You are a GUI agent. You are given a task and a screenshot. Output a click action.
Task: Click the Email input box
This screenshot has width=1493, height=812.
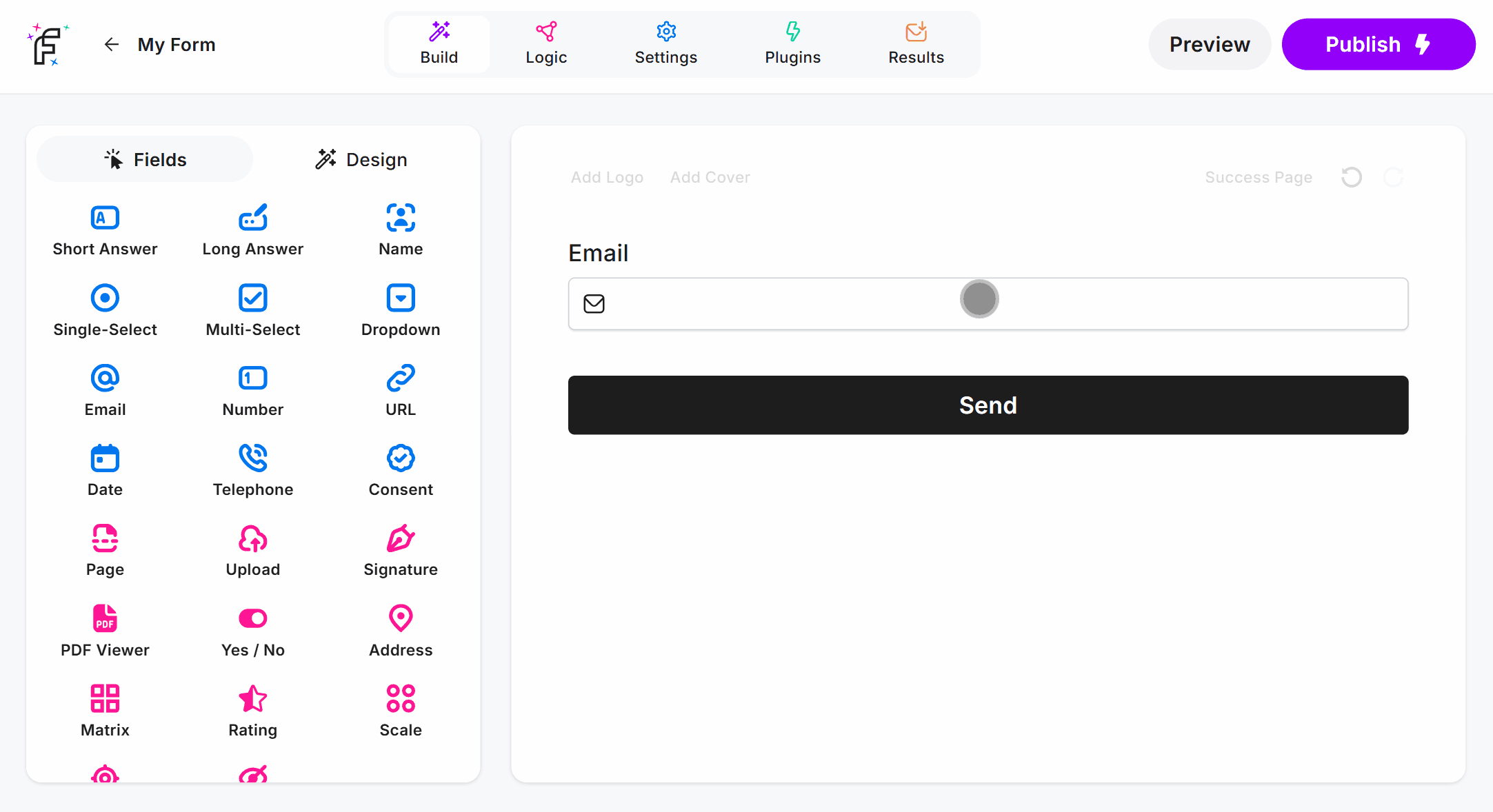988,304
